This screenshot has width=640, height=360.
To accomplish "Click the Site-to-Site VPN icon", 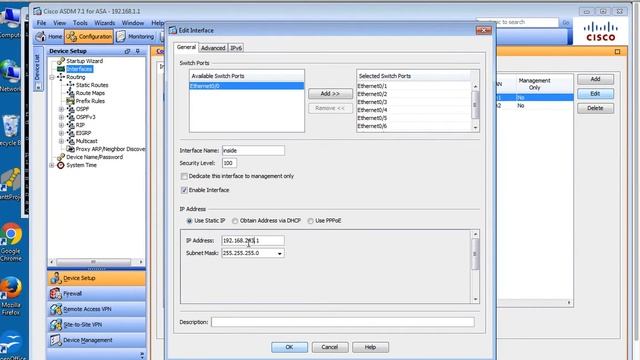I will click(x=56, y=324).
